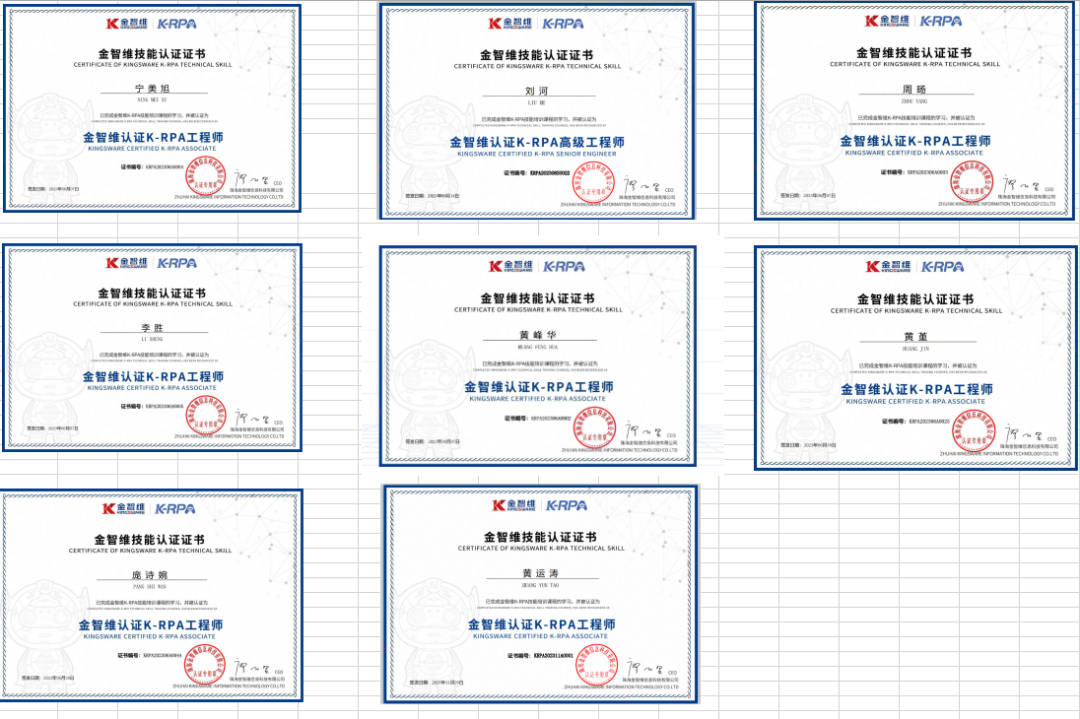Viewport: 1080px width, 719px height.
Task: Click the Kingsware logo on 黄峰华's certificate
Action: click(510, 267)
